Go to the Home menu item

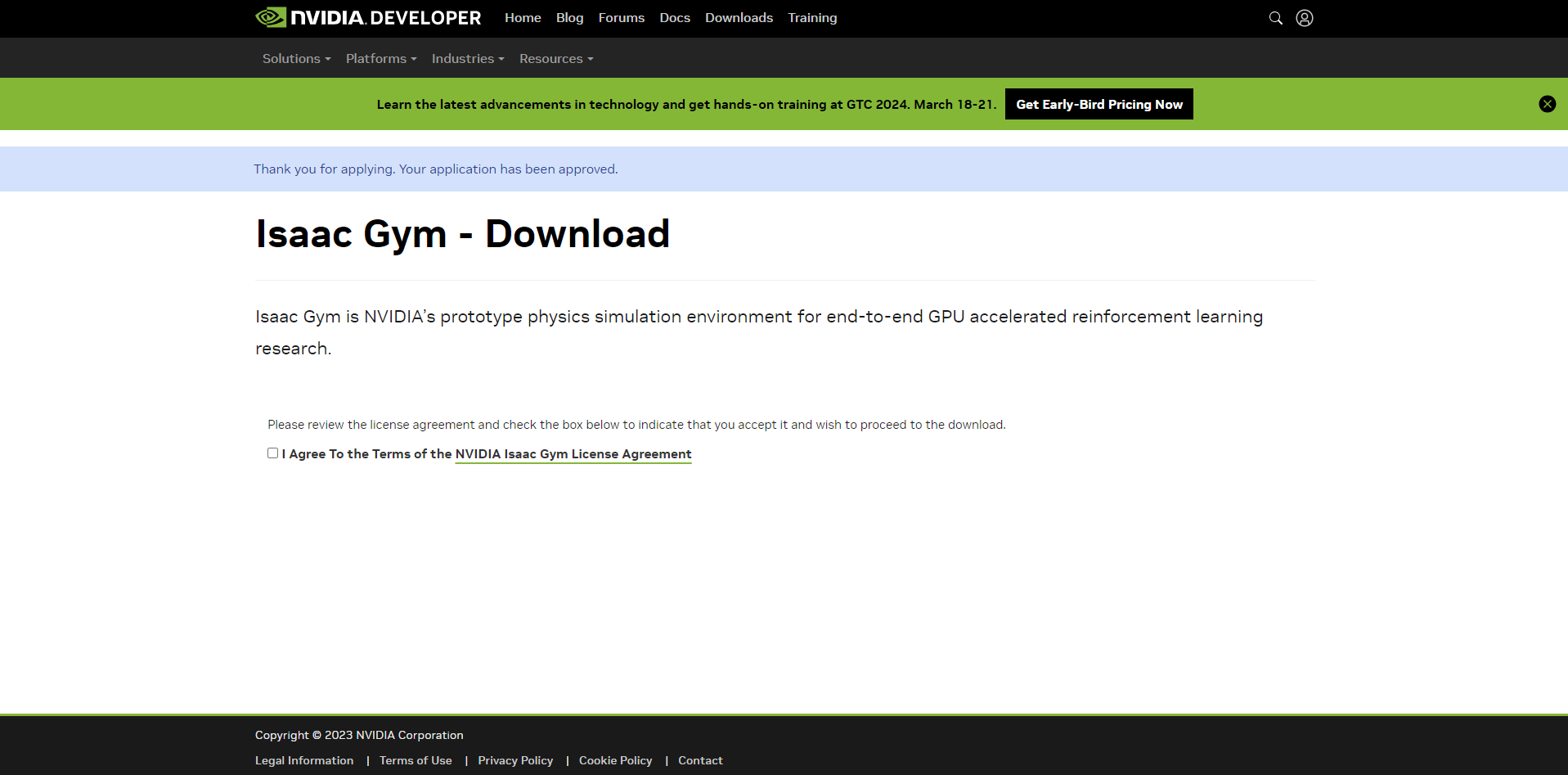523,18
